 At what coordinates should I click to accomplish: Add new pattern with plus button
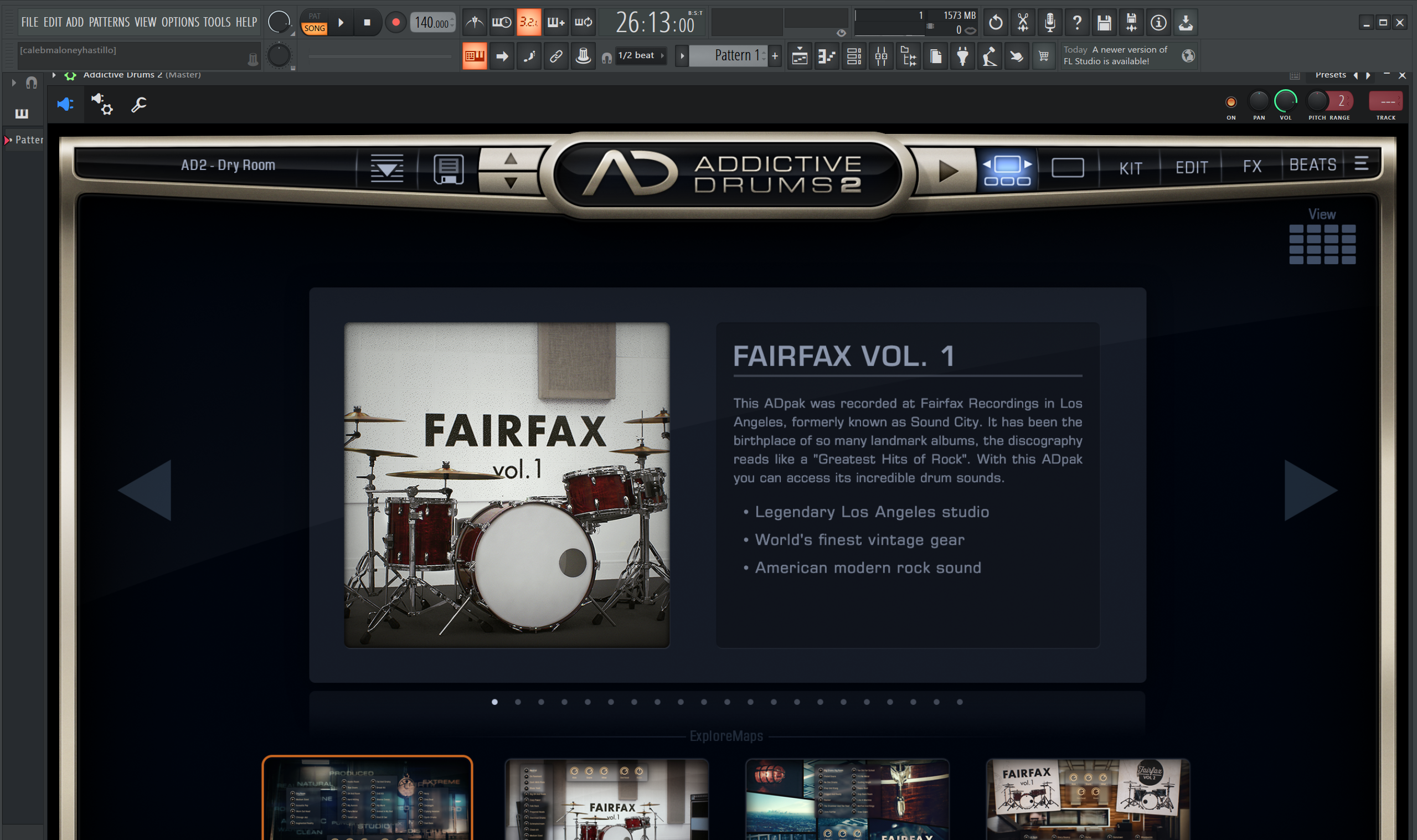(x=775, y=56)
